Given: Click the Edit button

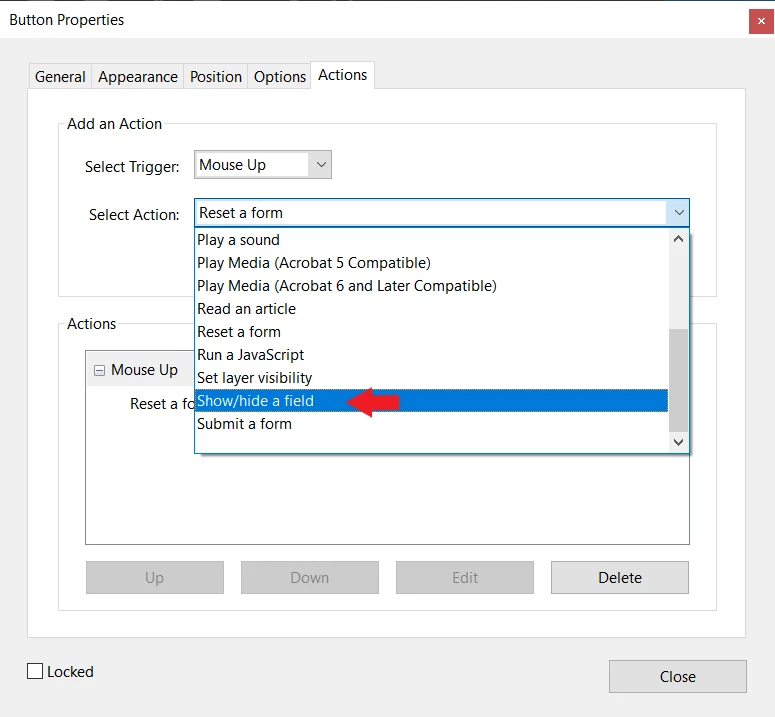Looking at the screenshot, I should [465, 577].
